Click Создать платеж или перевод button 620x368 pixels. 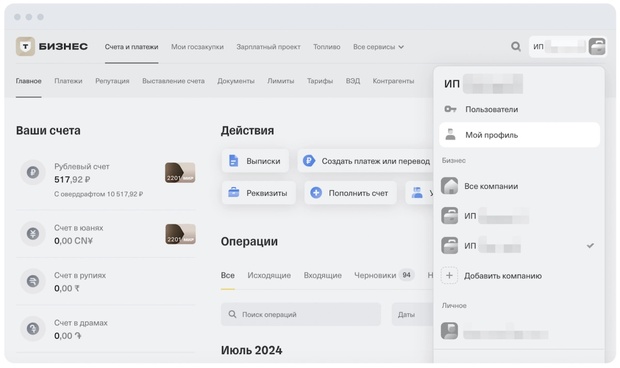tap(366, 161)
